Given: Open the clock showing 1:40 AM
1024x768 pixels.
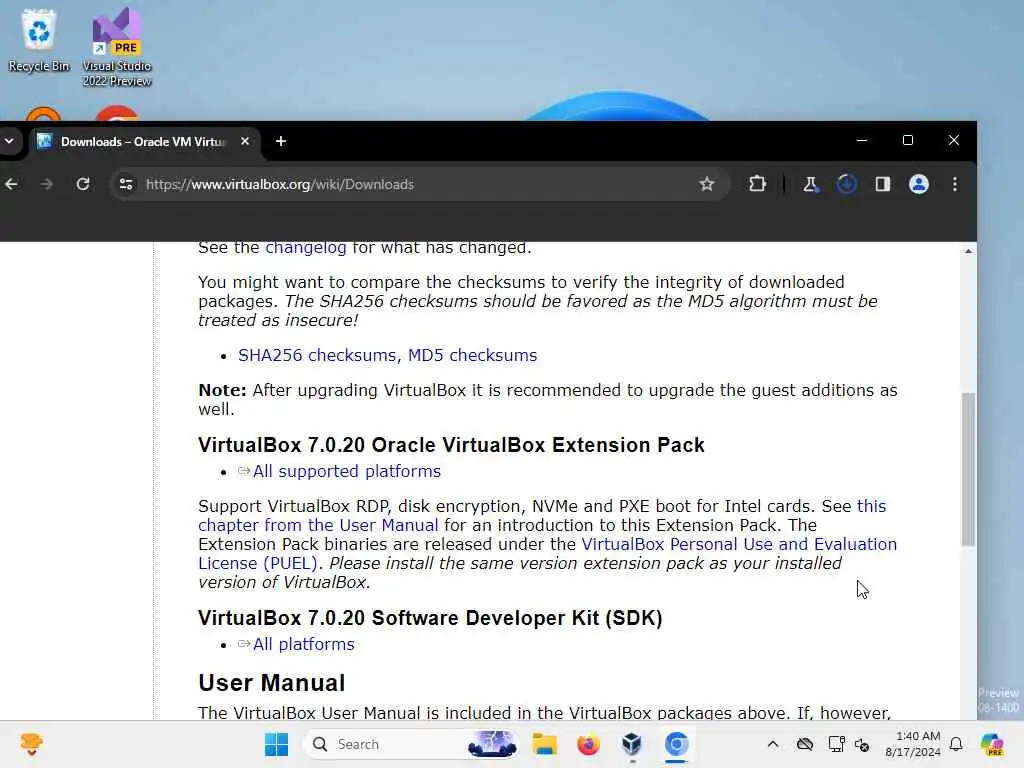Looking at the screenshot, I should (913, 744).
